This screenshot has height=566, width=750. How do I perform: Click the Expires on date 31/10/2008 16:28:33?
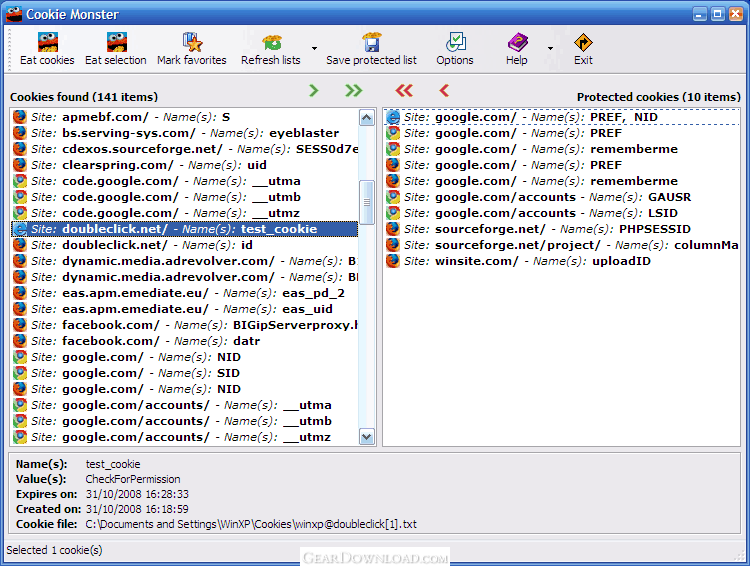(x=137, y=494)
